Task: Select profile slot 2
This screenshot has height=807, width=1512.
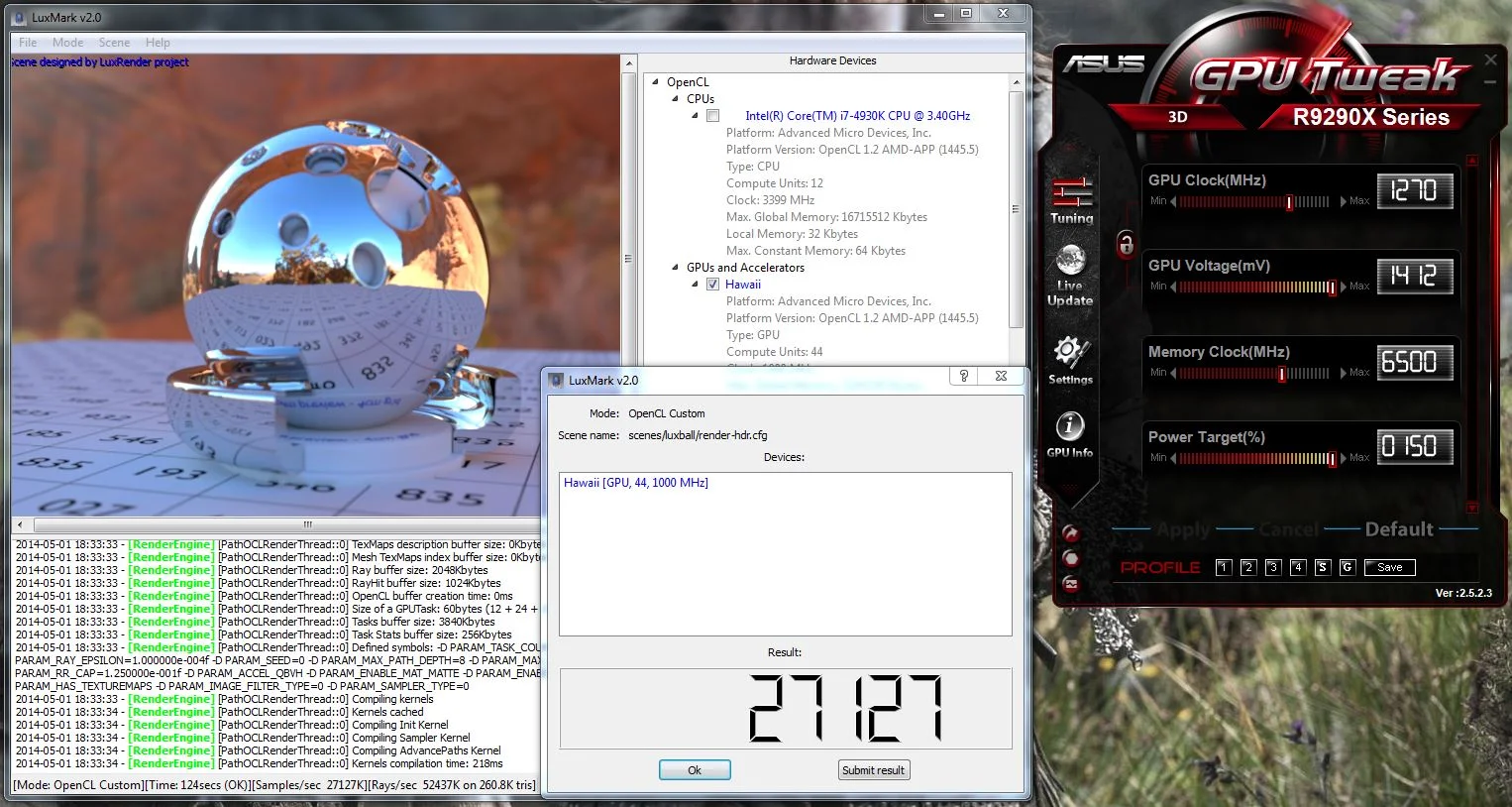Action: point(1248,567)
